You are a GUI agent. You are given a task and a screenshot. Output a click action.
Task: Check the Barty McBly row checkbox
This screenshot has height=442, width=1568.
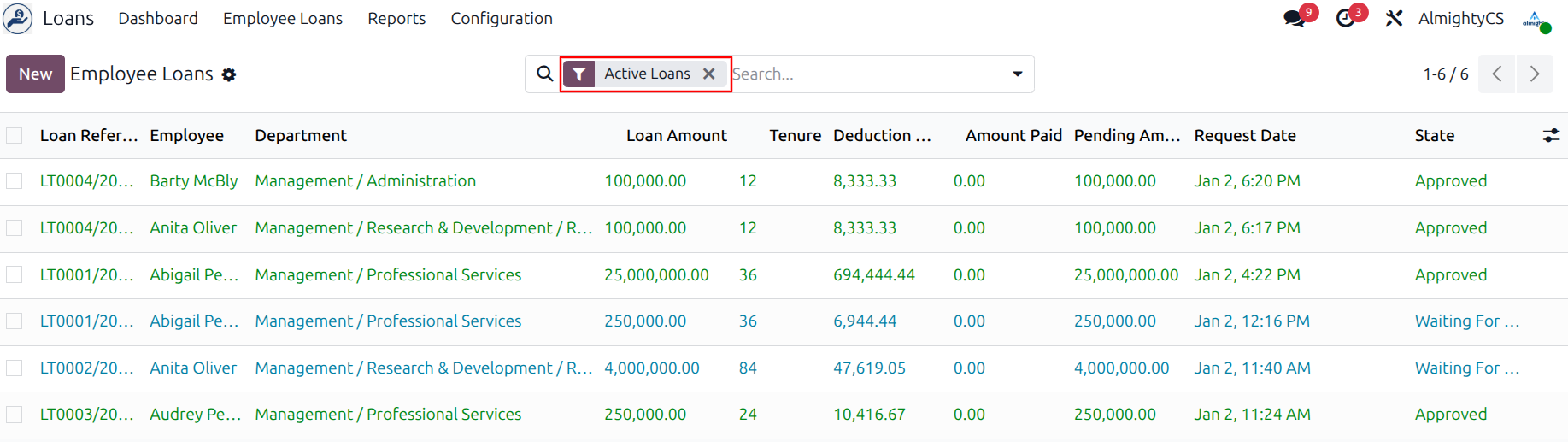tap(15, 181)
